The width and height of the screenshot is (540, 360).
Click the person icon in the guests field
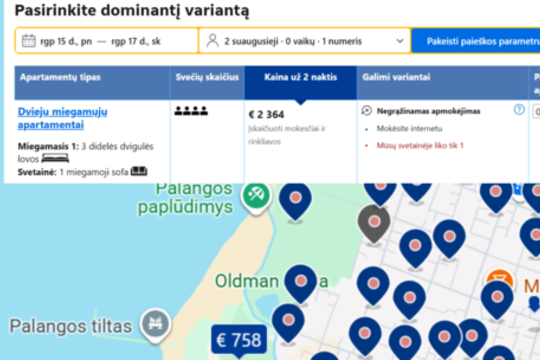[212, 41]
